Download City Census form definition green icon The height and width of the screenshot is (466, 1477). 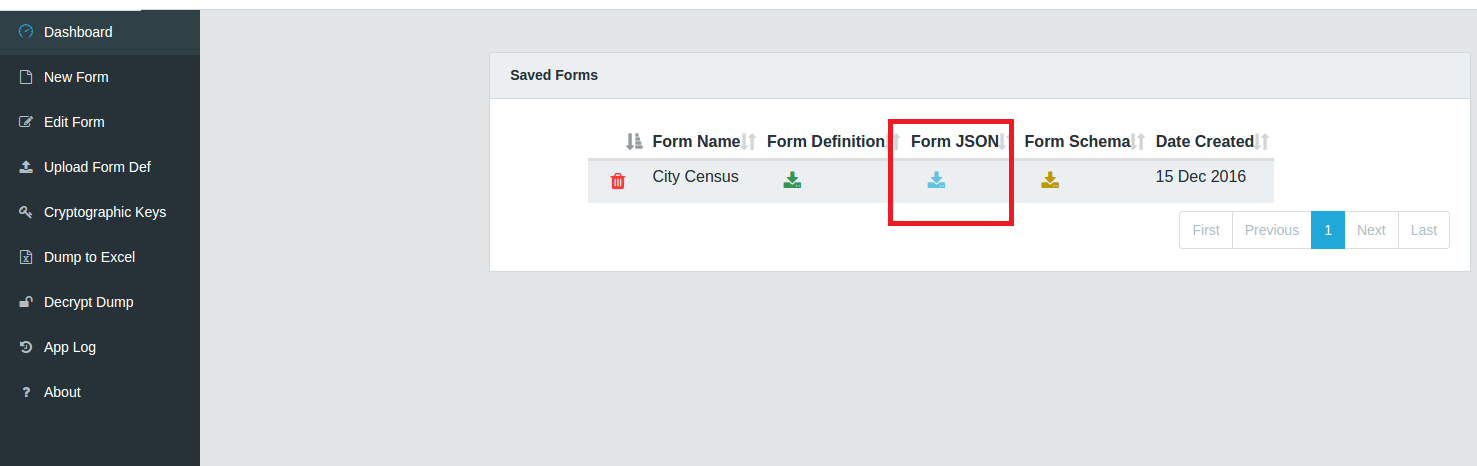pyautogui.click(x=792, y=180)
